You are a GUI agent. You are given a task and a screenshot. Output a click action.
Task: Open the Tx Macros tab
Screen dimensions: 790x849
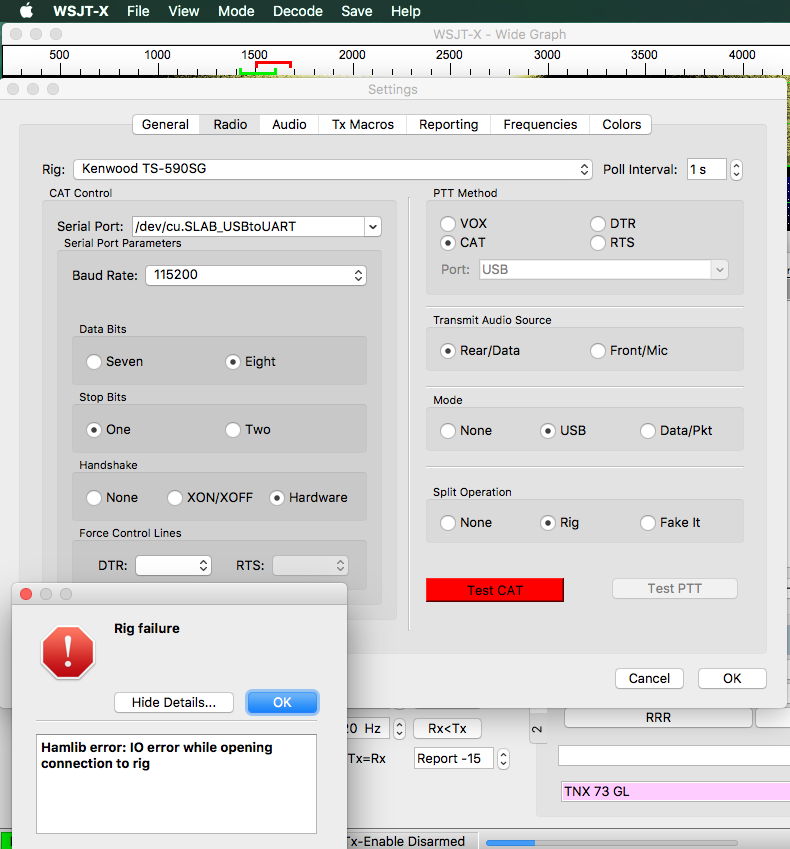click(363, 125)
